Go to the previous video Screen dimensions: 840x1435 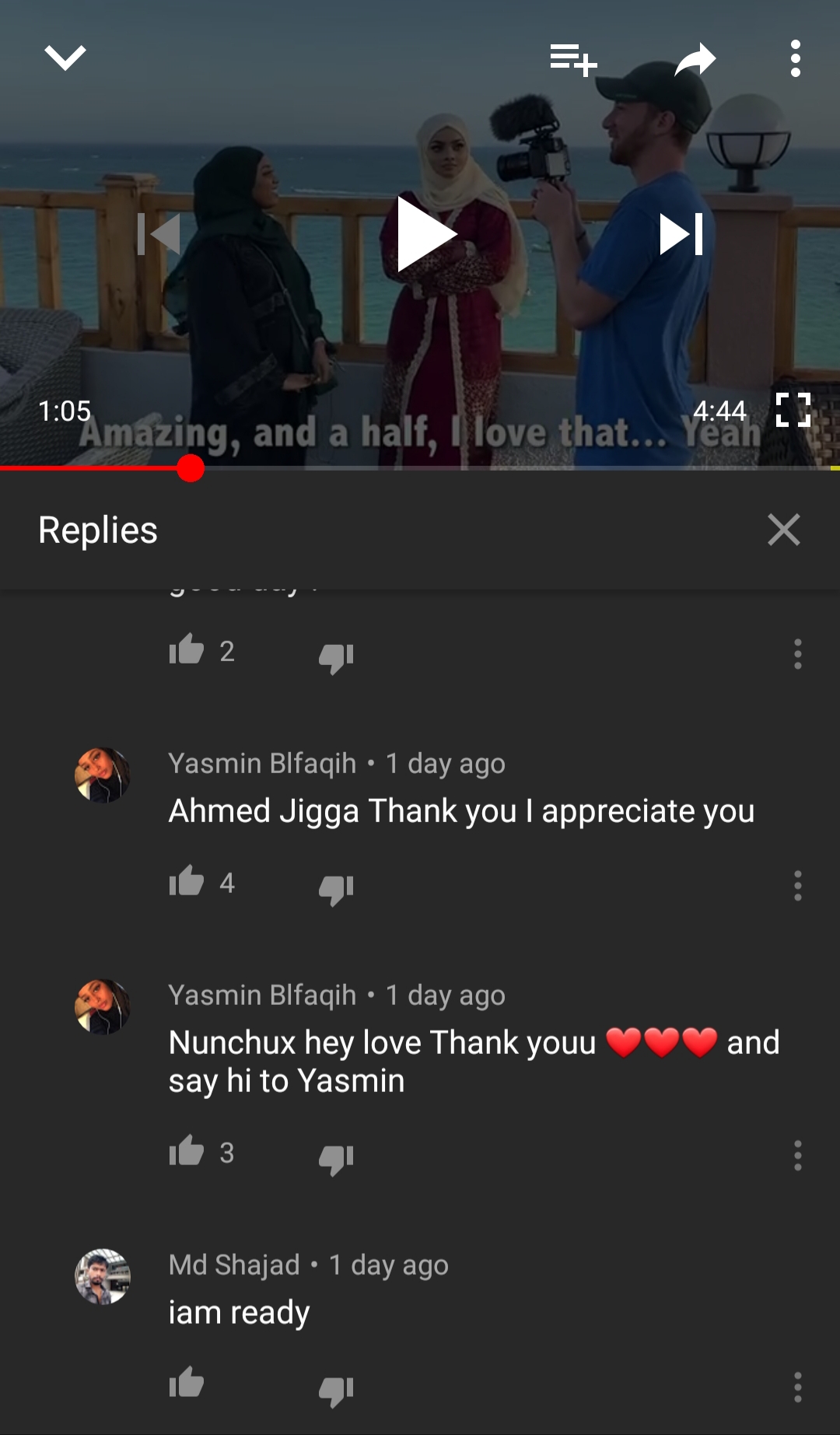159,234
